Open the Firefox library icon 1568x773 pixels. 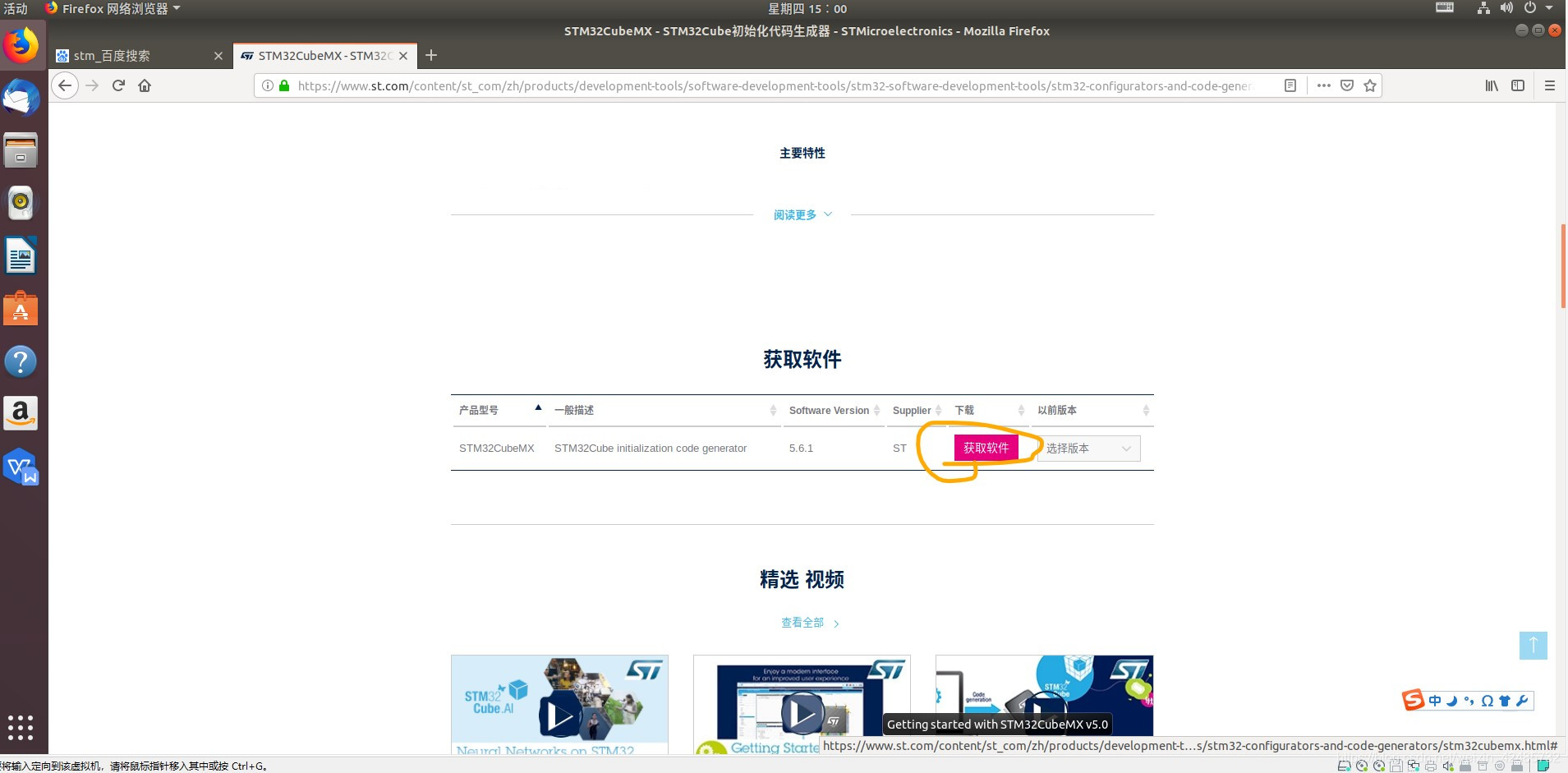click(x=1492, y=85)
